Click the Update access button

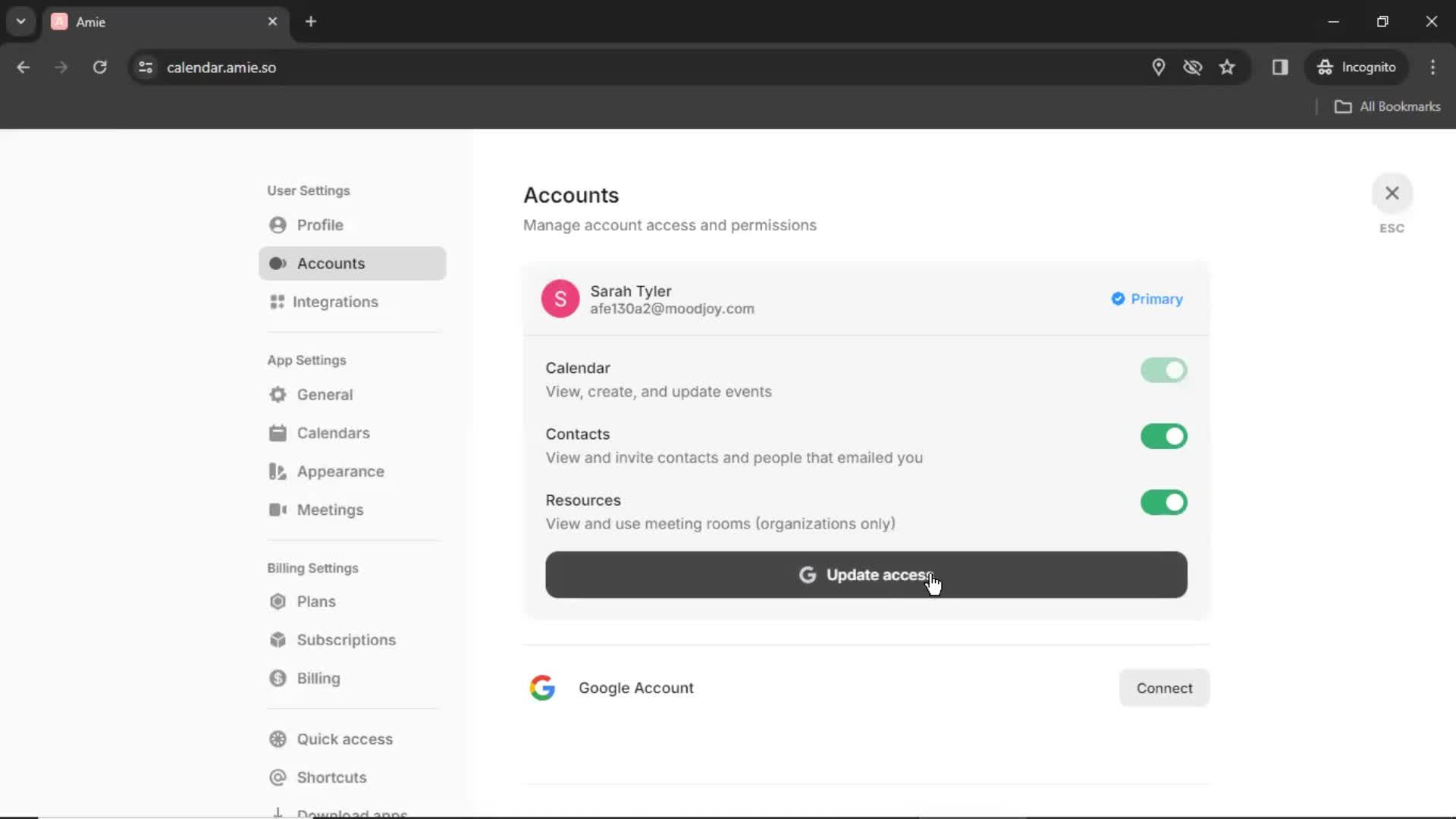pyautogui.click(x=866, y=574)
